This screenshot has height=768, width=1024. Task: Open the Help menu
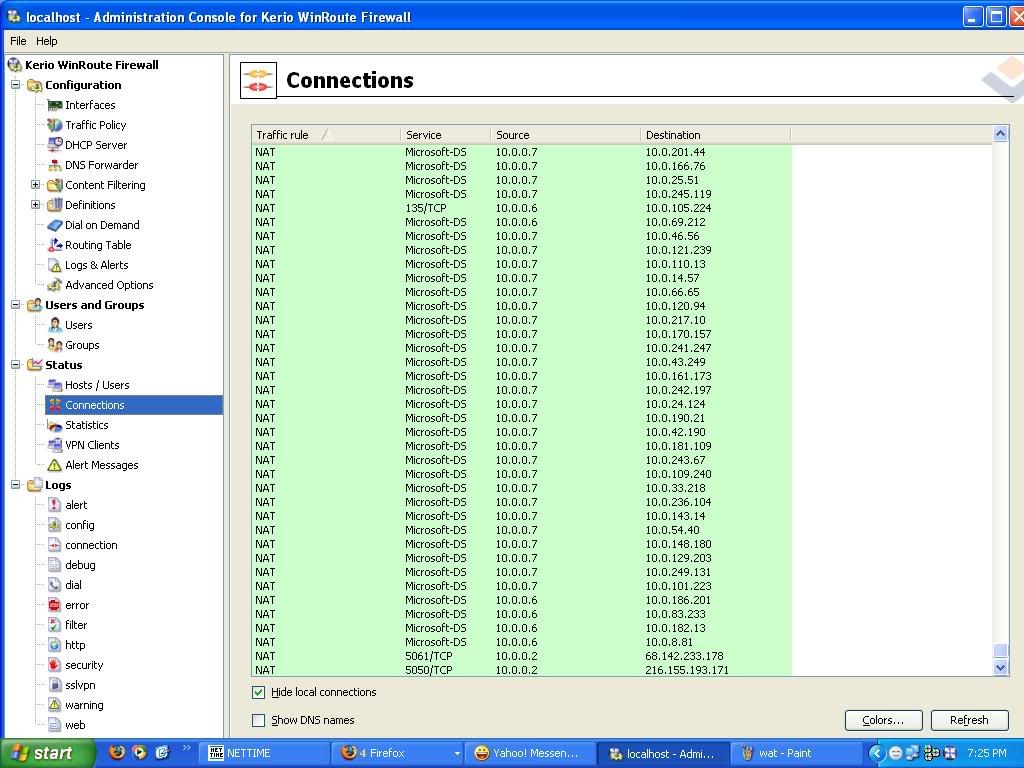point(46,41)
